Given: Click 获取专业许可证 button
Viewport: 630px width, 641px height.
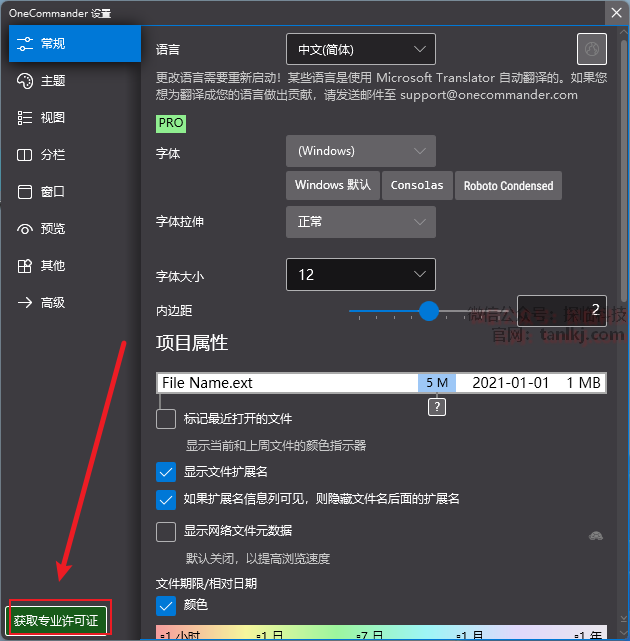Looking at the screenshot, I should 56,621.
